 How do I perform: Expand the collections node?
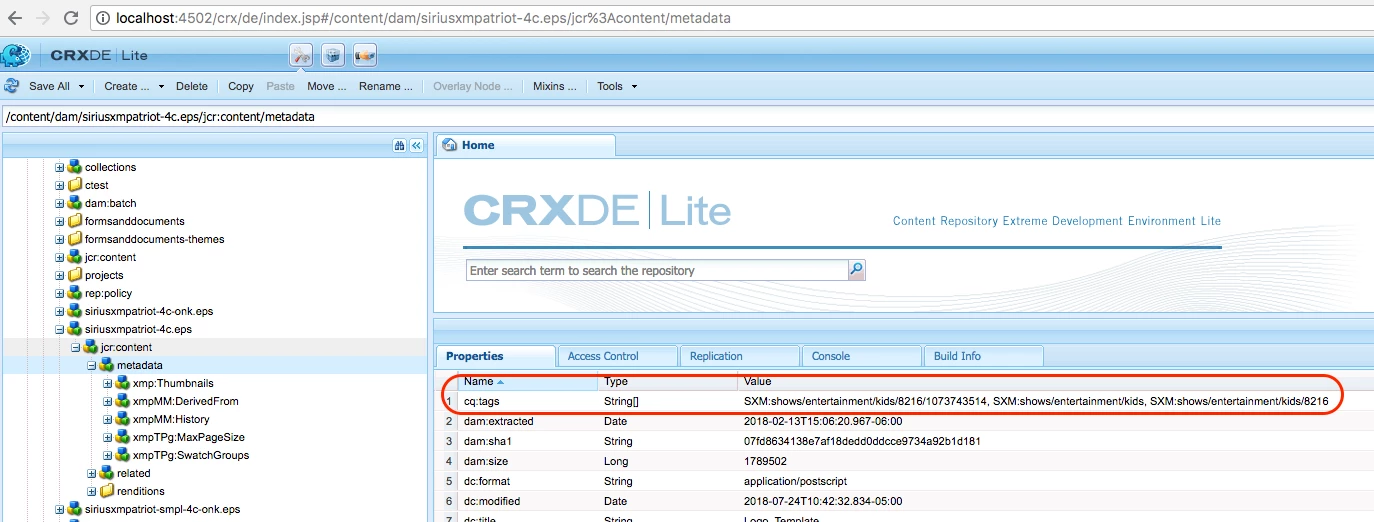[x=60, y=167]
